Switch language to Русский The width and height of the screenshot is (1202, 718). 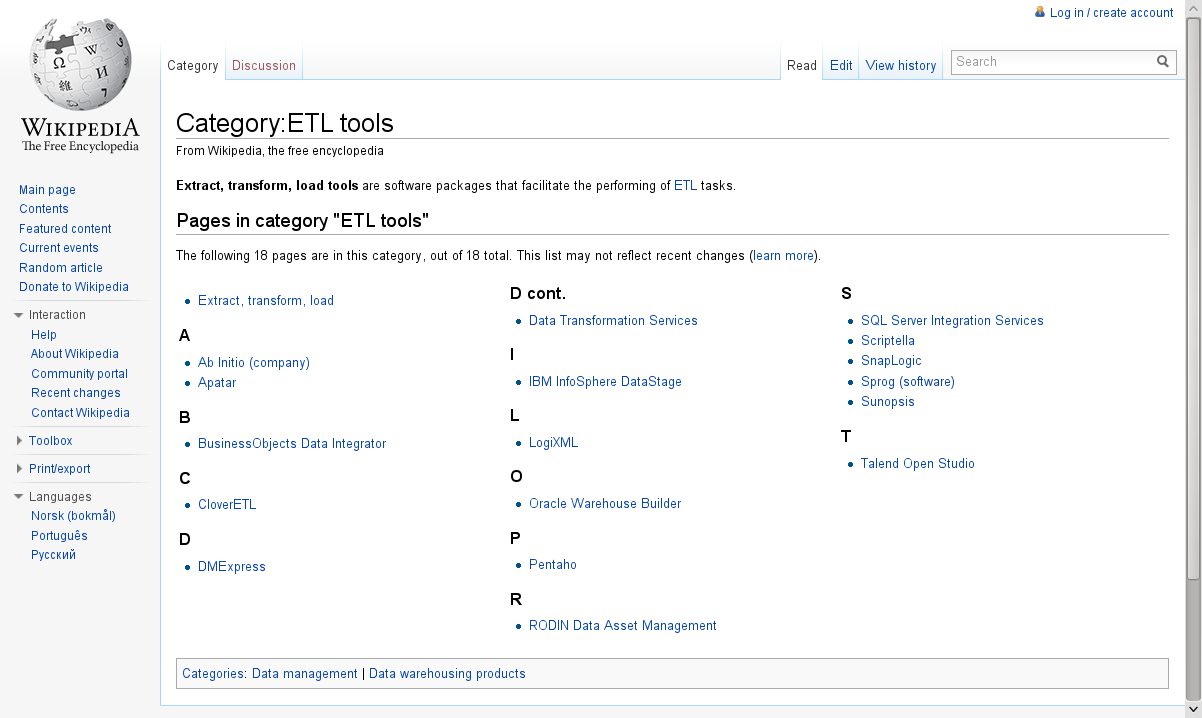53,555
